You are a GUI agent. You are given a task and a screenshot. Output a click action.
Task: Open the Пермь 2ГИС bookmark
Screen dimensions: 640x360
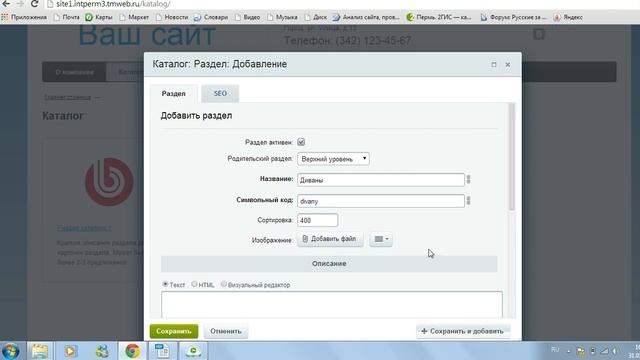click(x=439, y=17)
